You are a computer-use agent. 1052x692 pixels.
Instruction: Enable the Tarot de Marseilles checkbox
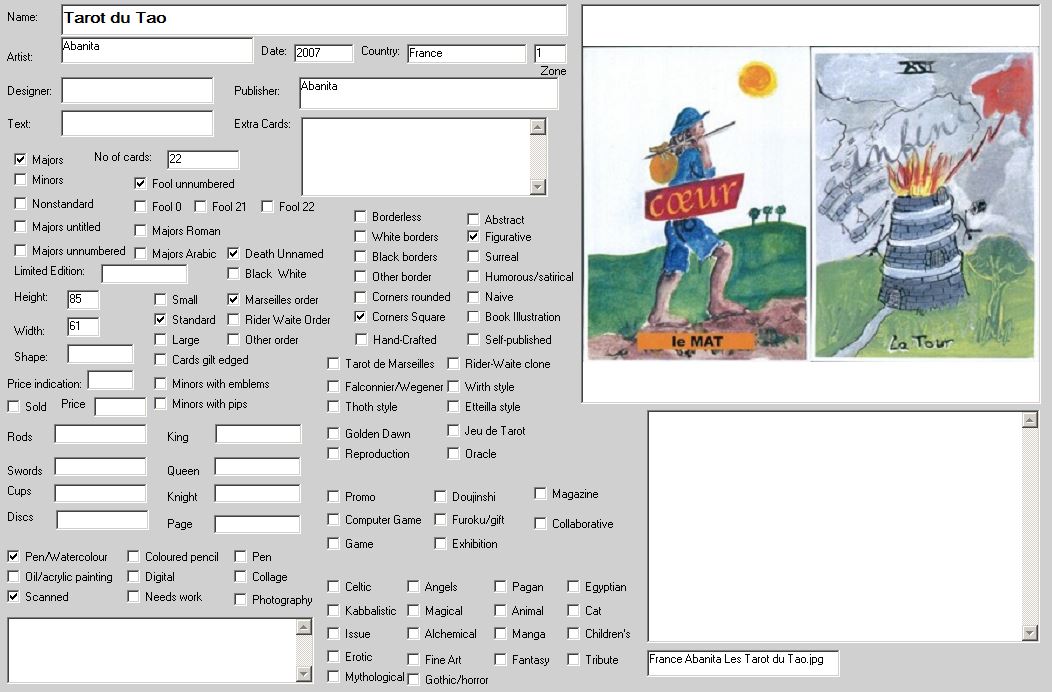[334, 364]
